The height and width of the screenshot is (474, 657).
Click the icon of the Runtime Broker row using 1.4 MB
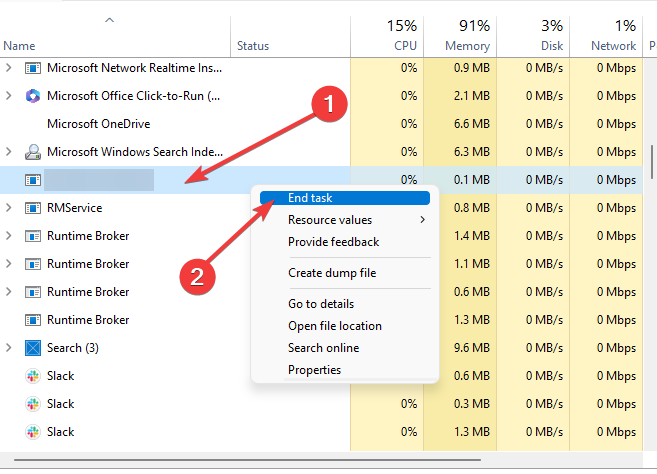(x=33, y=236)
